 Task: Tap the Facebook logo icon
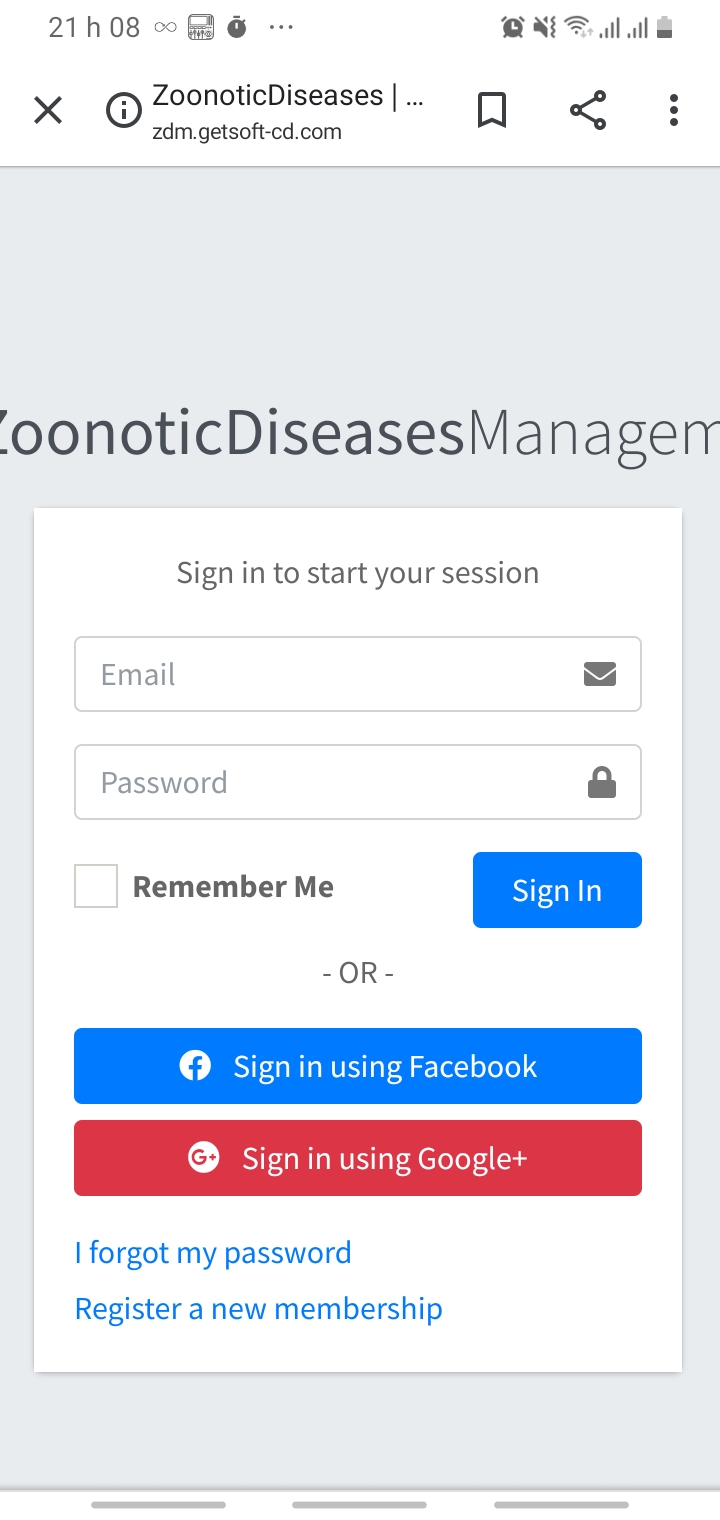pos(195,1066)
